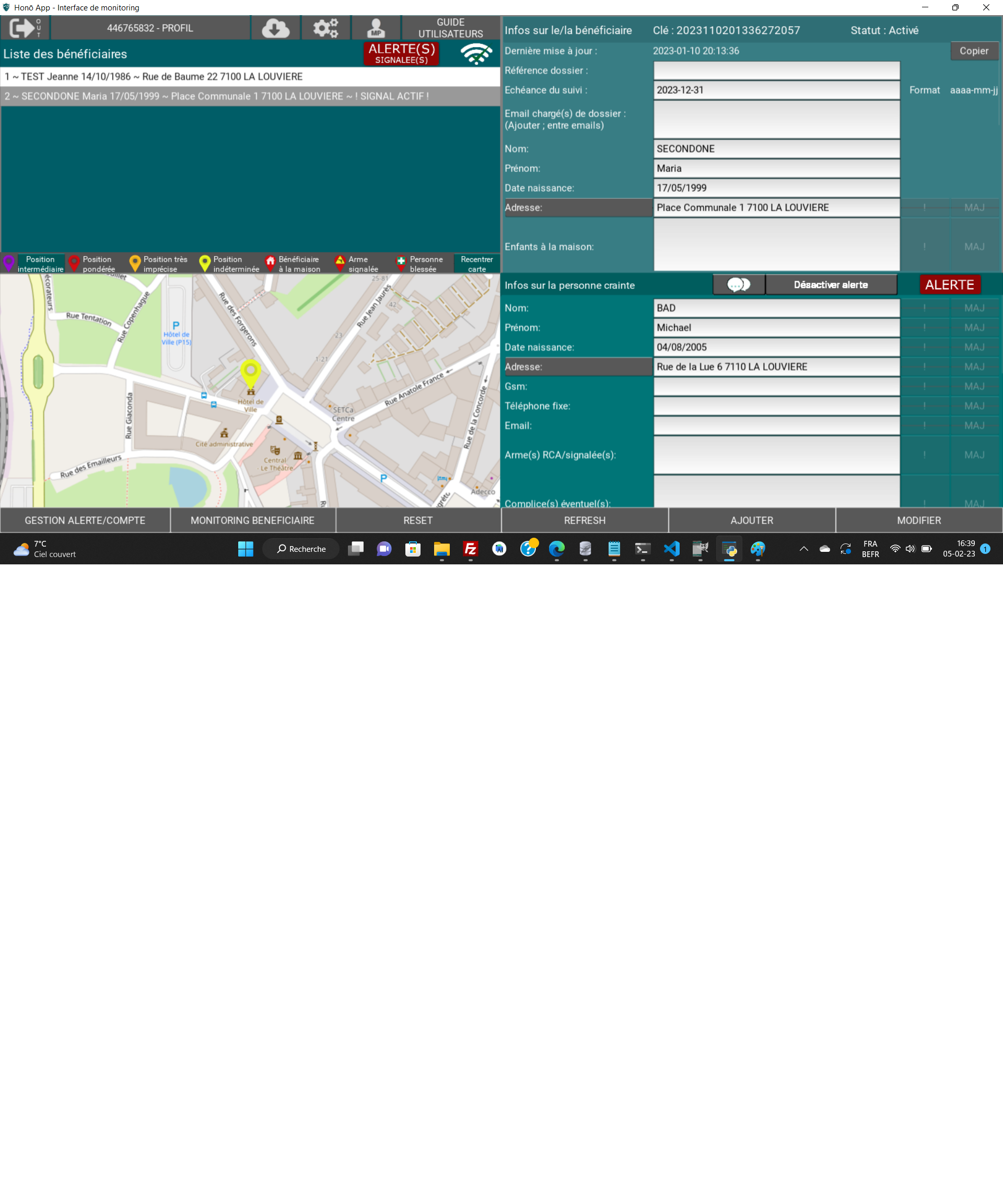Click the Position pondérée legend marker
The height and width of the screenshot is (1204, 1003).
tap(74, 263)
